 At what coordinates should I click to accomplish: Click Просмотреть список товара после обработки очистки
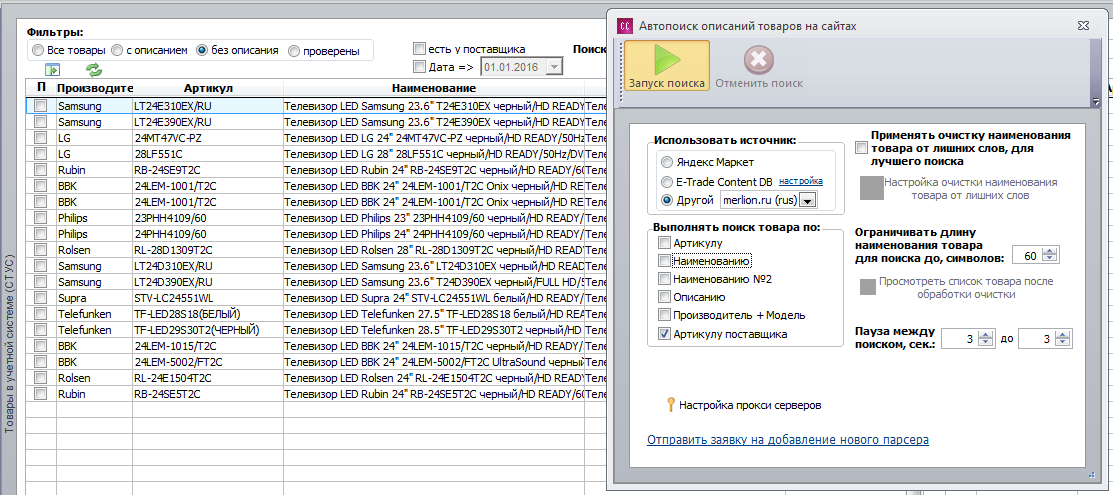(966, 288)
